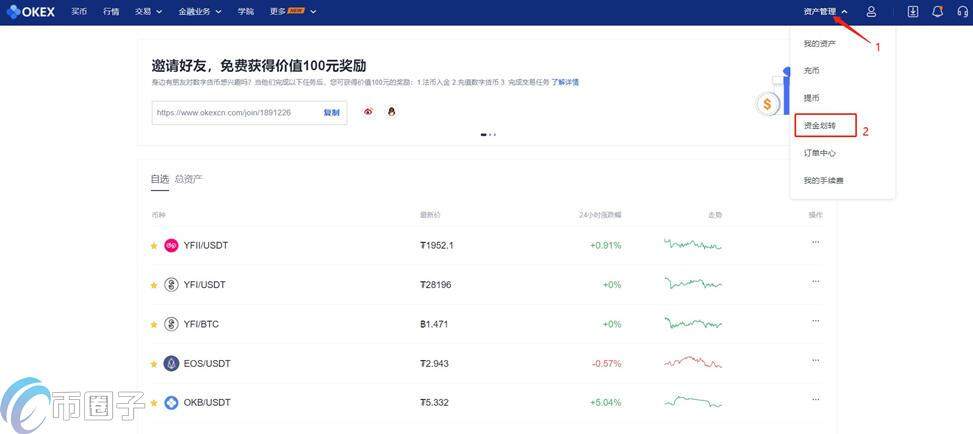Screen dimensions: 973x434
Task: Open customer support headset icon
Action: click(x=962, y=11)
